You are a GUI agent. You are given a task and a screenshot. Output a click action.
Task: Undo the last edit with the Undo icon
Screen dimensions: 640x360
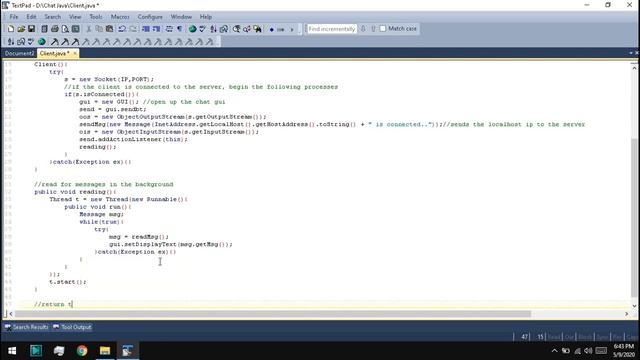tap(122, 29)
